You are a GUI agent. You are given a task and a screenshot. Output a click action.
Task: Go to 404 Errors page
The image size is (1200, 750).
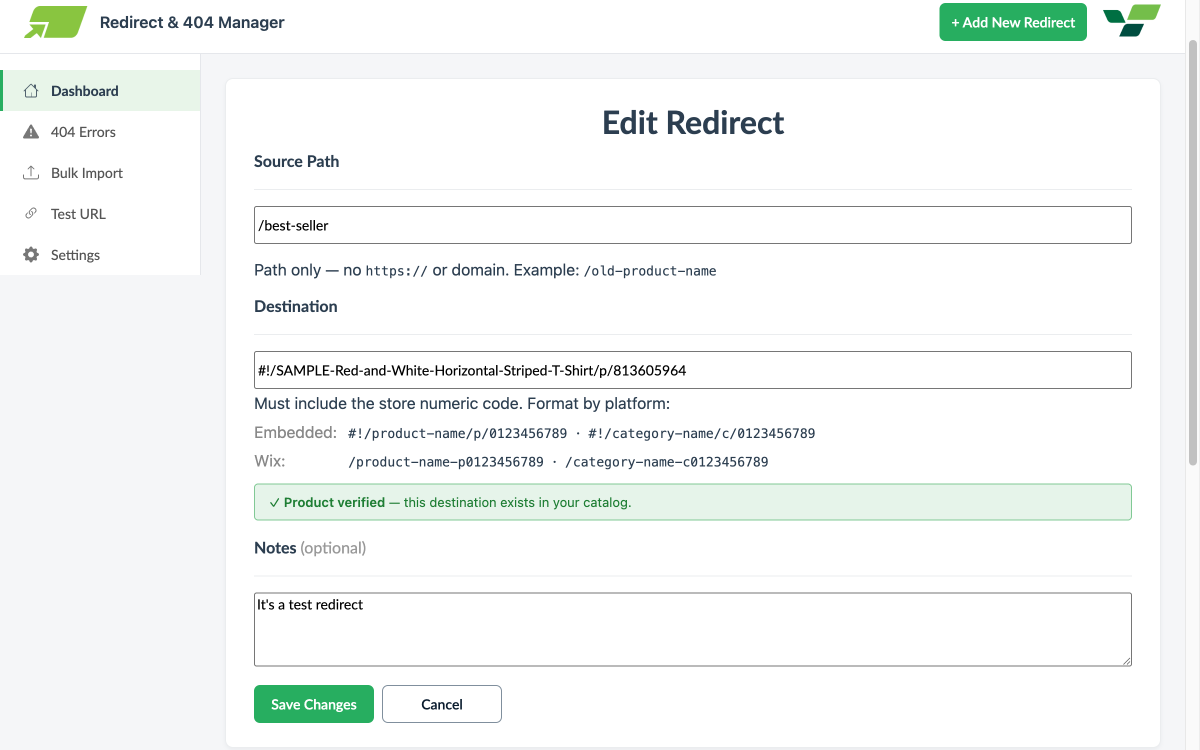click(100, 132)
